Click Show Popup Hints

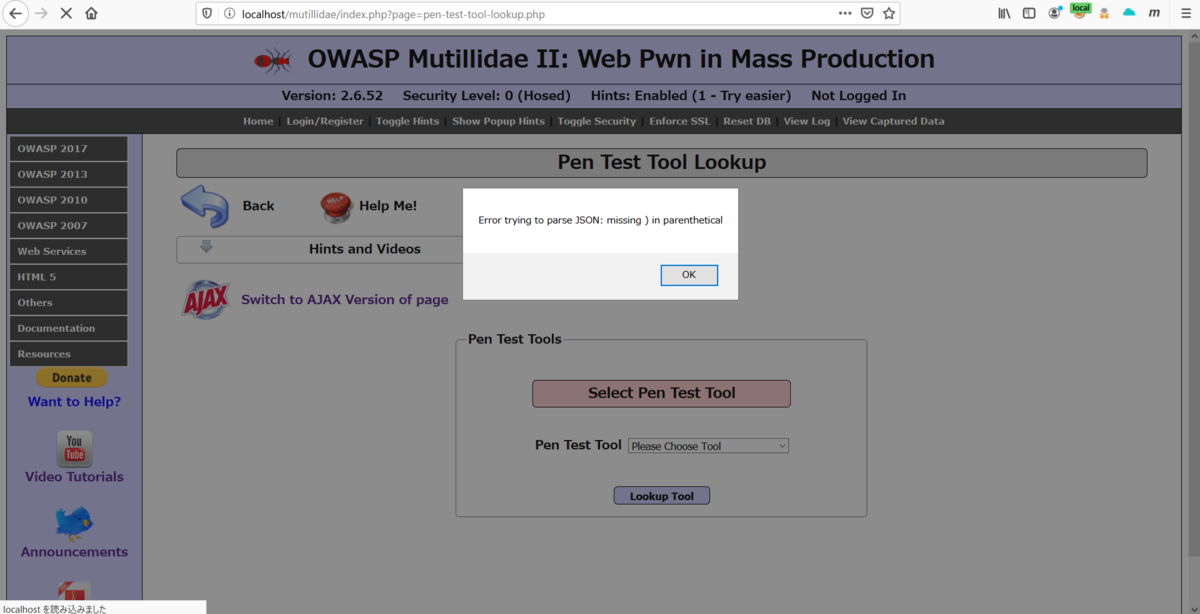click(498, 121)
